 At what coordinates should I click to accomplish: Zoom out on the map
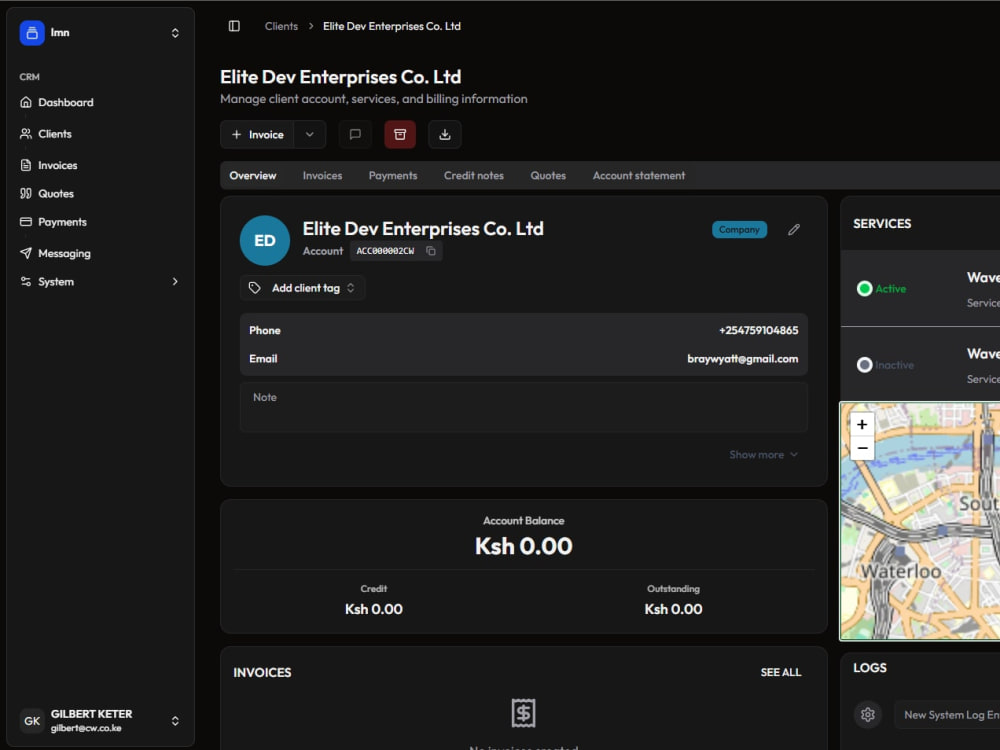862,448
